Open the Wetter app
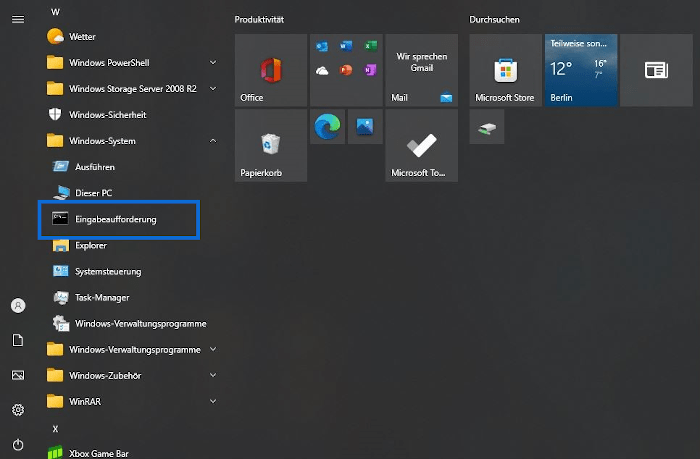 coord(132,37)
